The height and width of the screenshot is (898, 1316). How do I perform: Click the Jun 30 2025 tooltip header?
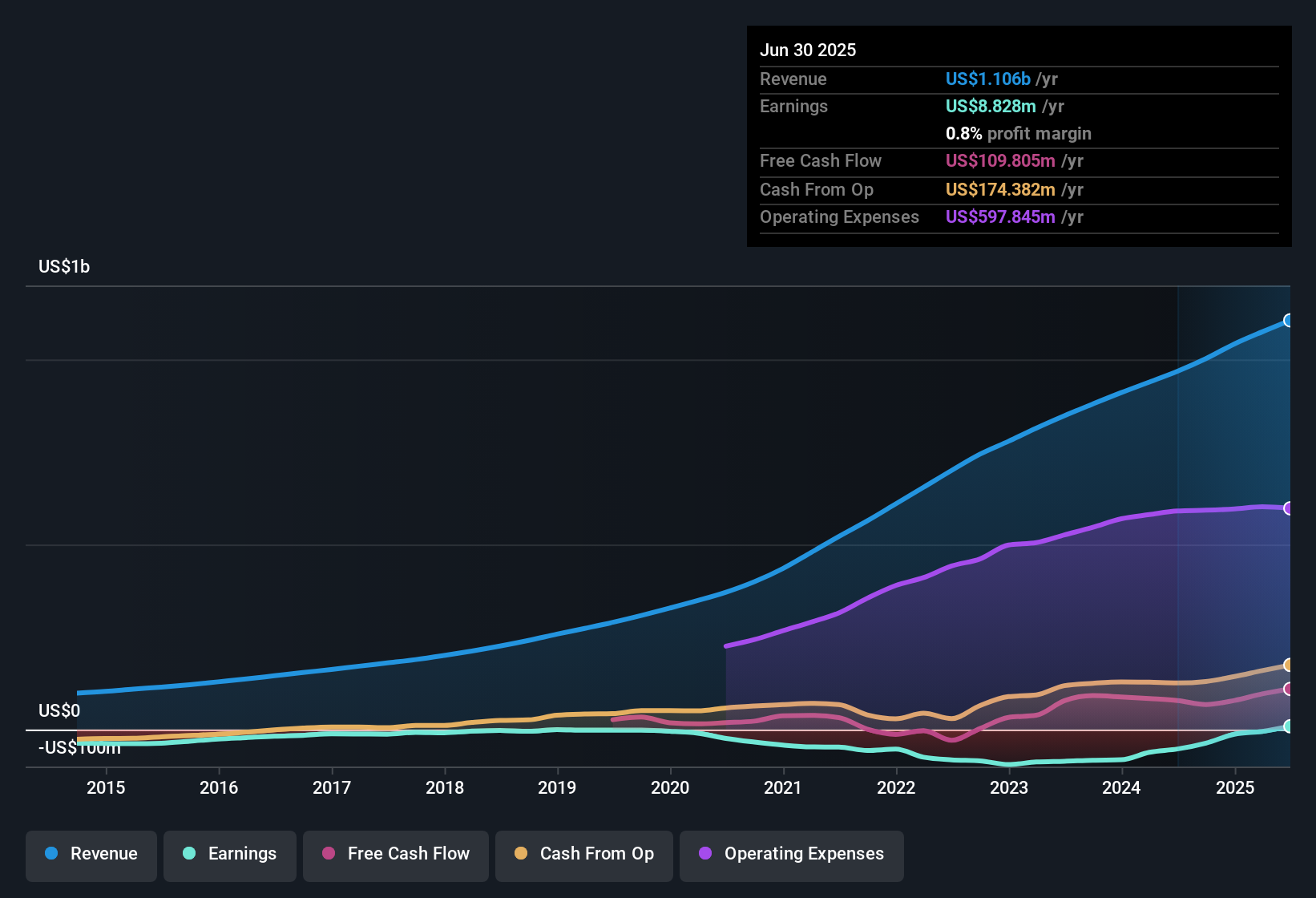[x=808, y=50]
